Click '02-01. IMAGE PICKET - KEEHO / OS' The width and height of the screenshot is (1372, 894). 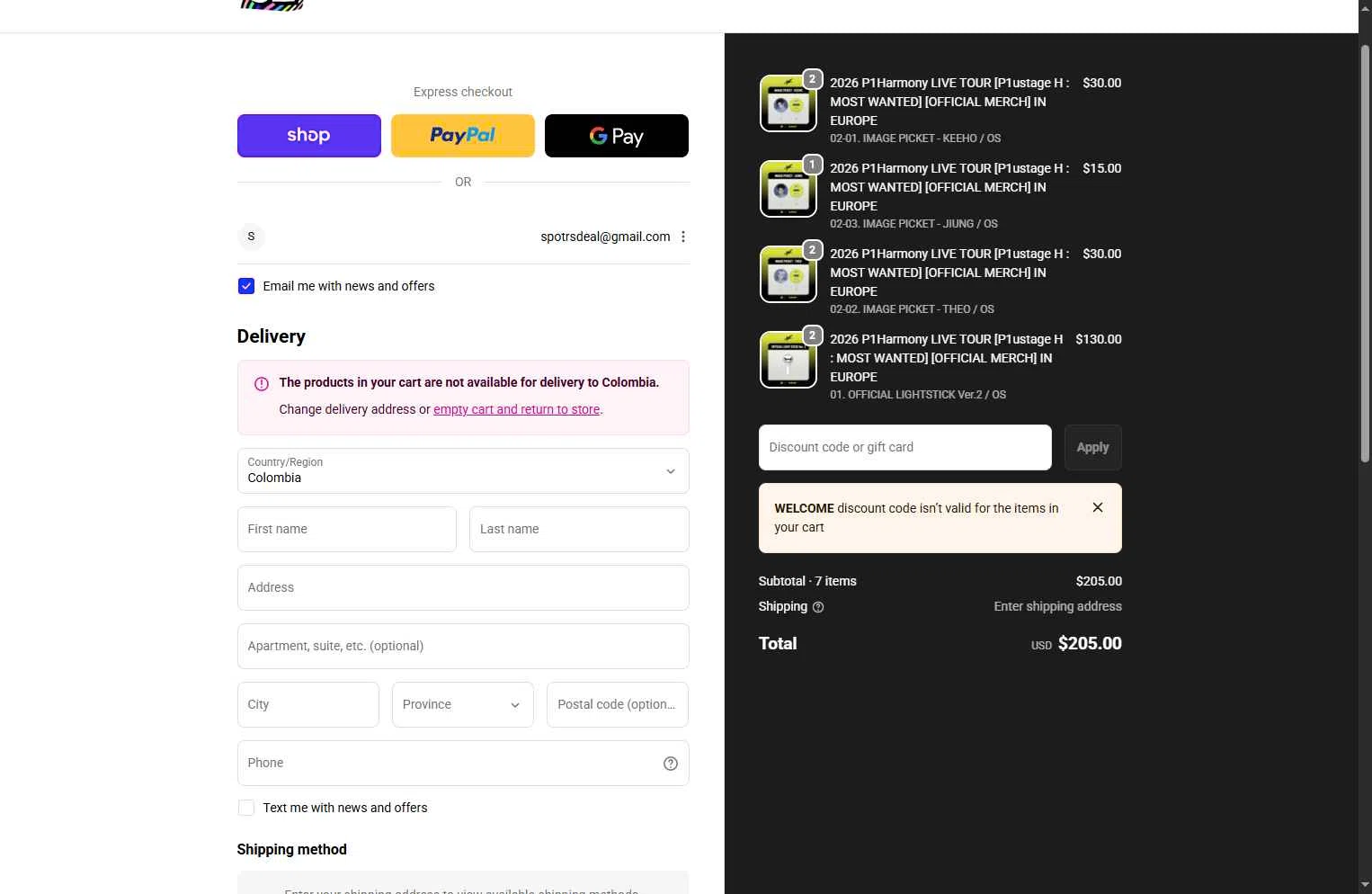point(915,139)
